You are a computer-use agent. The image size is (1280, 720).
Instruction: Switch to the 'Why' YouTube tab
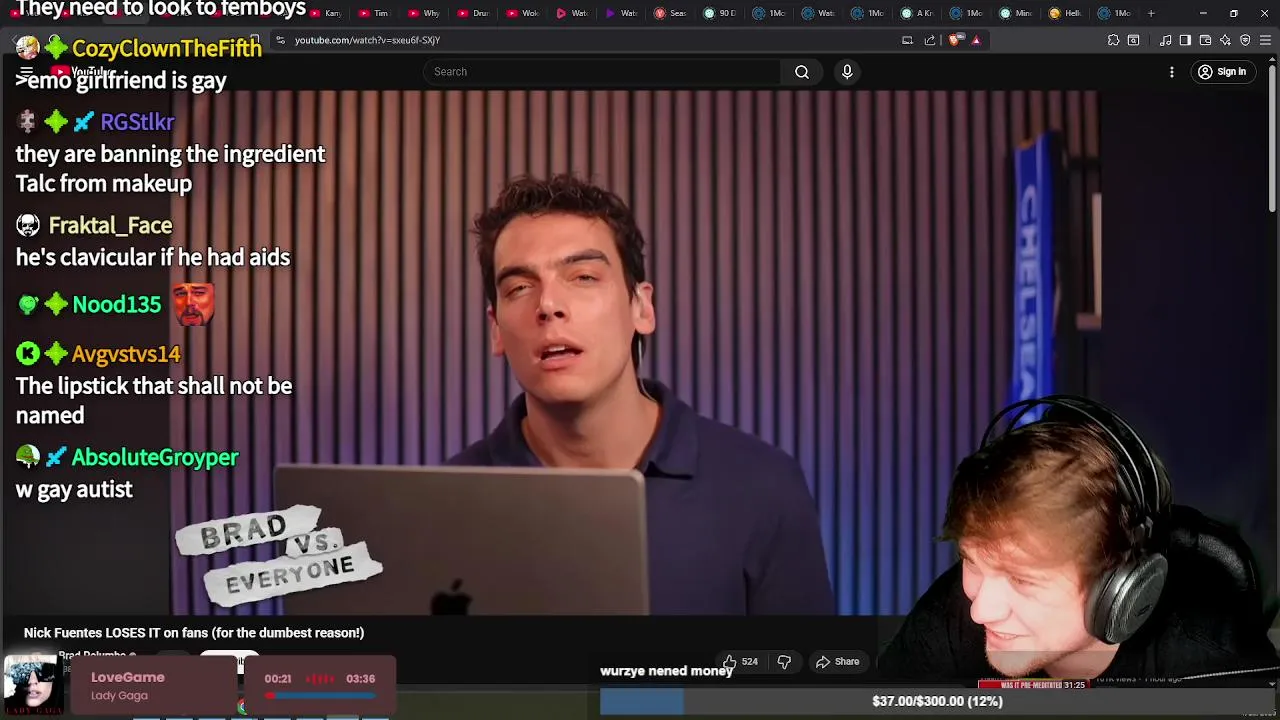point(424,13)
